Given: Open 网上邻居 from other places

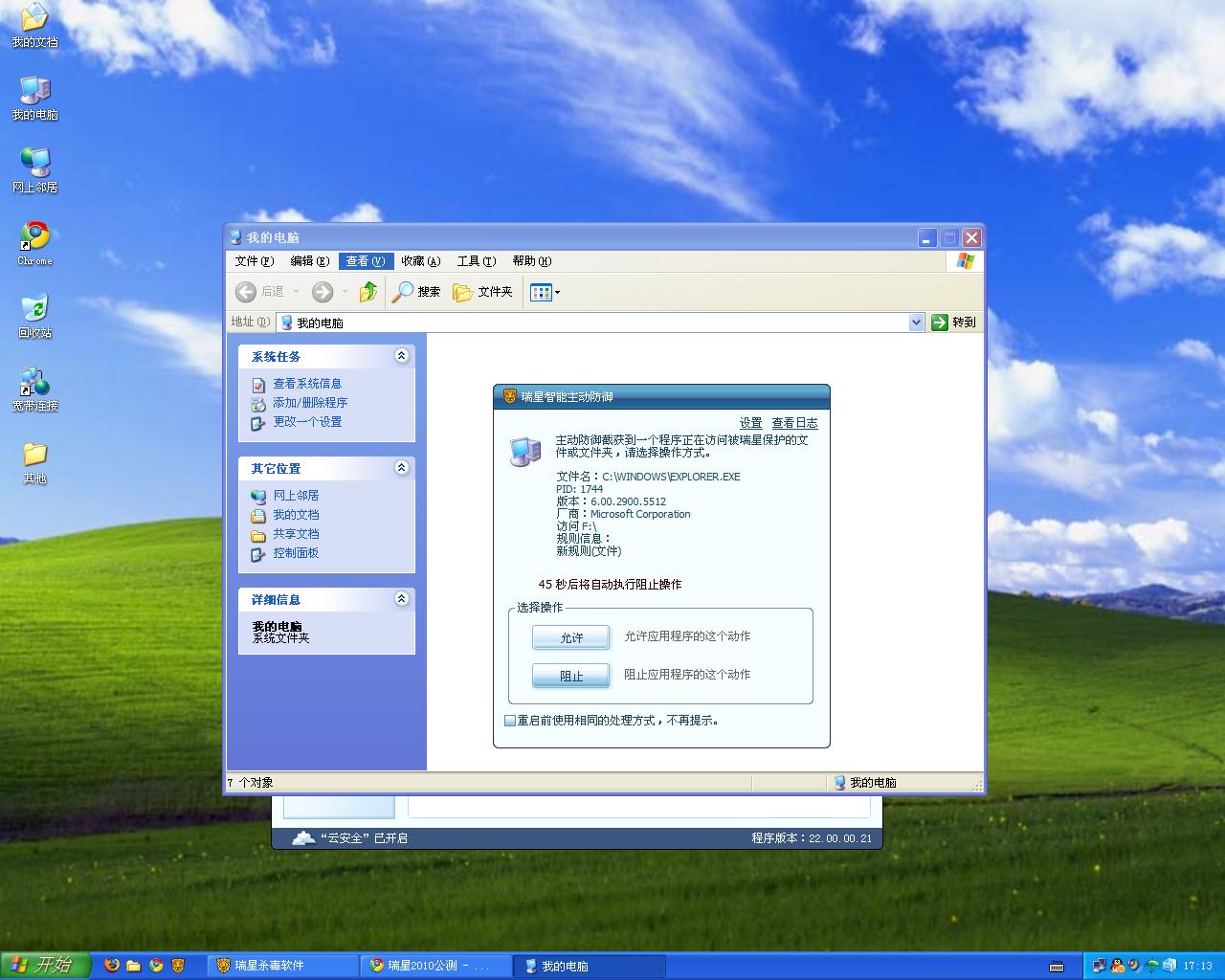Looking at the screenshot, I should click(x=296, y=496).
